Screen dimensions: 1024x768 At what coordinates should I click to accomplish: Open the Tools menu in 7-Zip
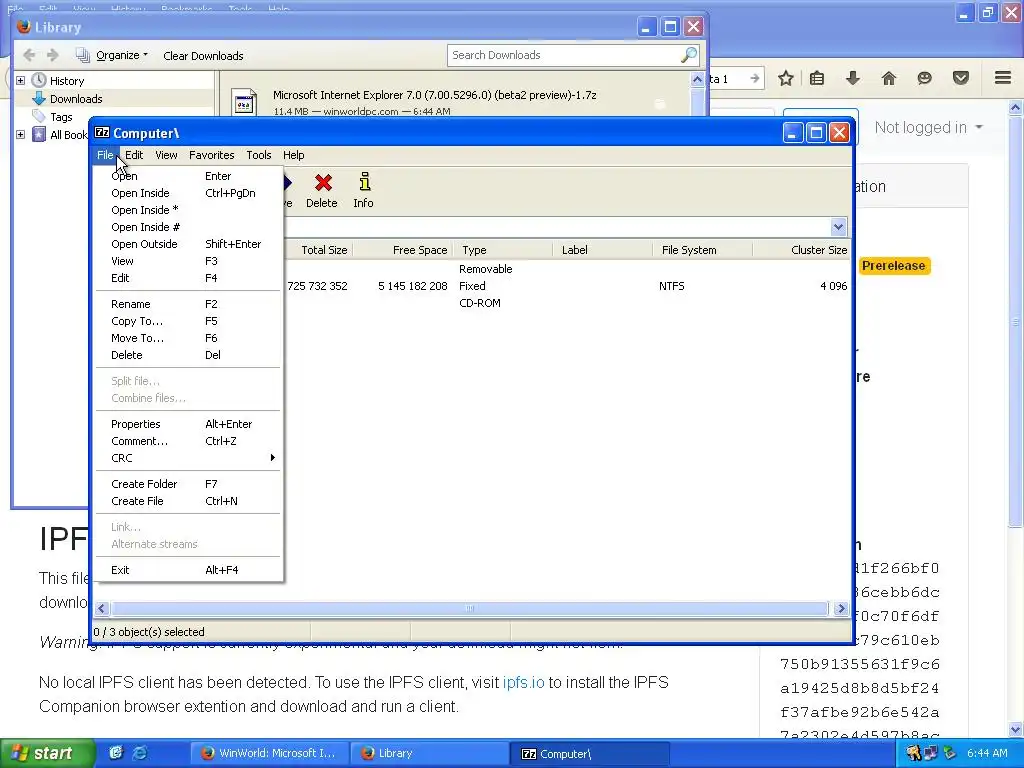tap(259, 155)
